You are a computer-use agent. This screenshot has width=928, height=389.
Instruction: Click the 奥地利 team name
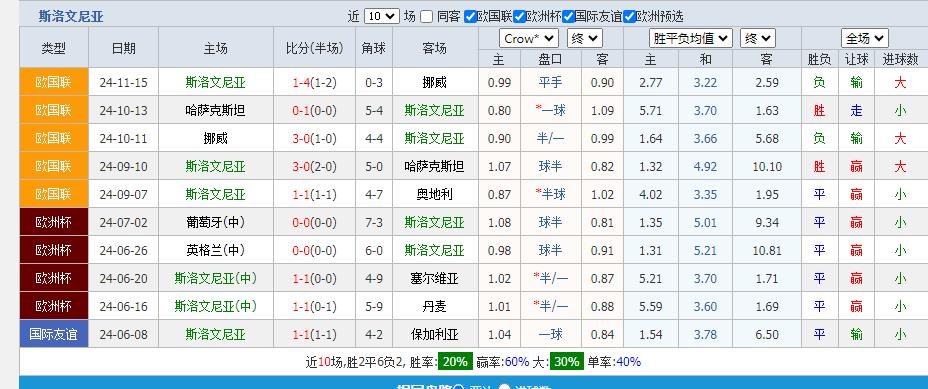coord(434,194)
